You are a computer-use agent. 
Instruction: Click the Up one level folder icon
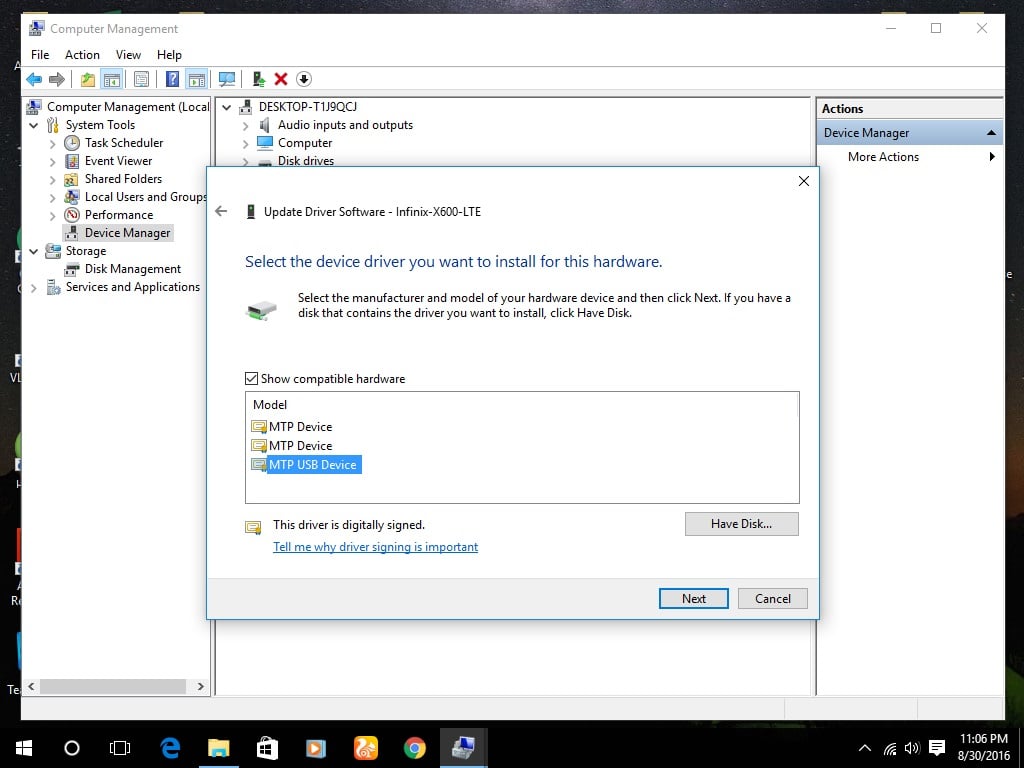pyautogui.click(x=88, y=80)
